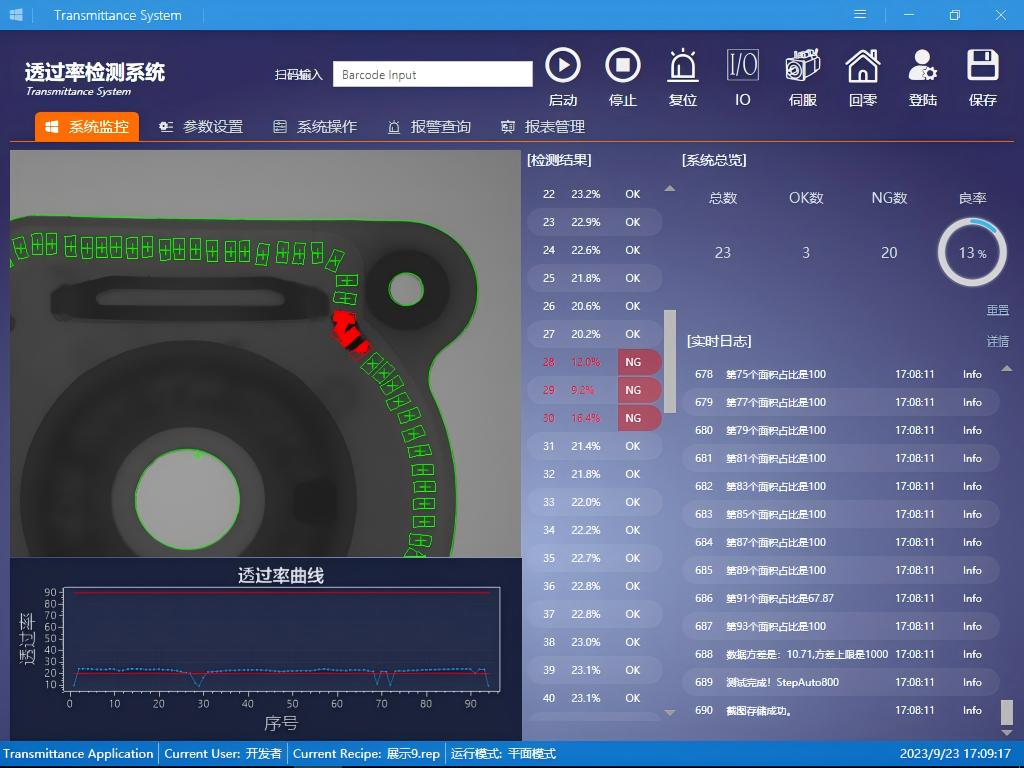Click the Reset (复位) alarm icon
1024x768 pixels.
click(x=683, y=66)
